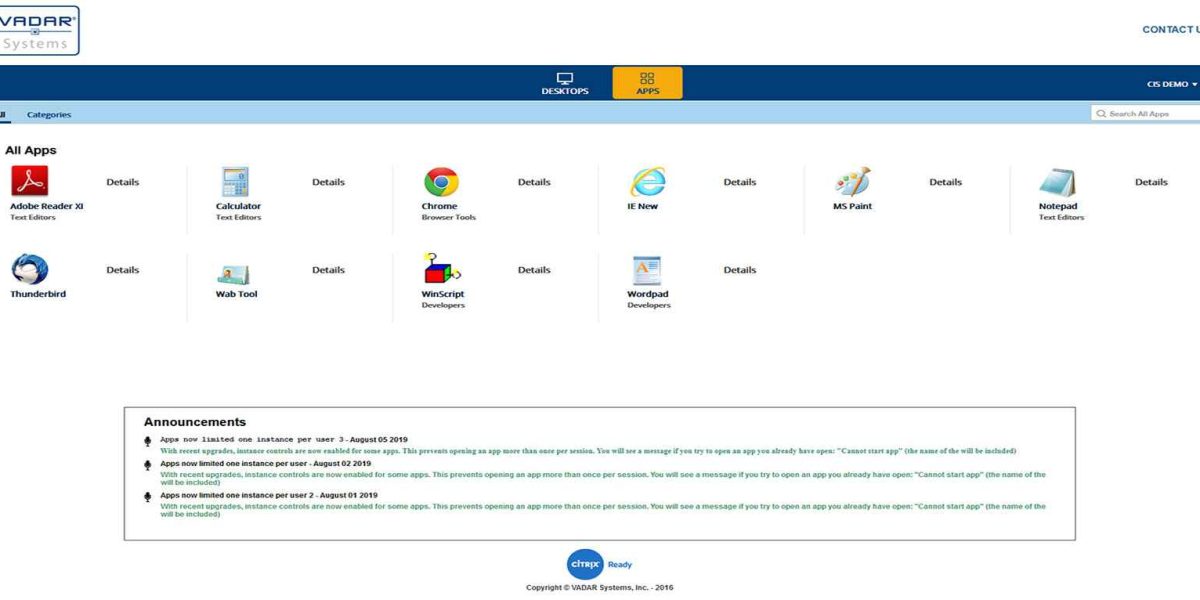Open the Wordpad app

coord(646,268)
